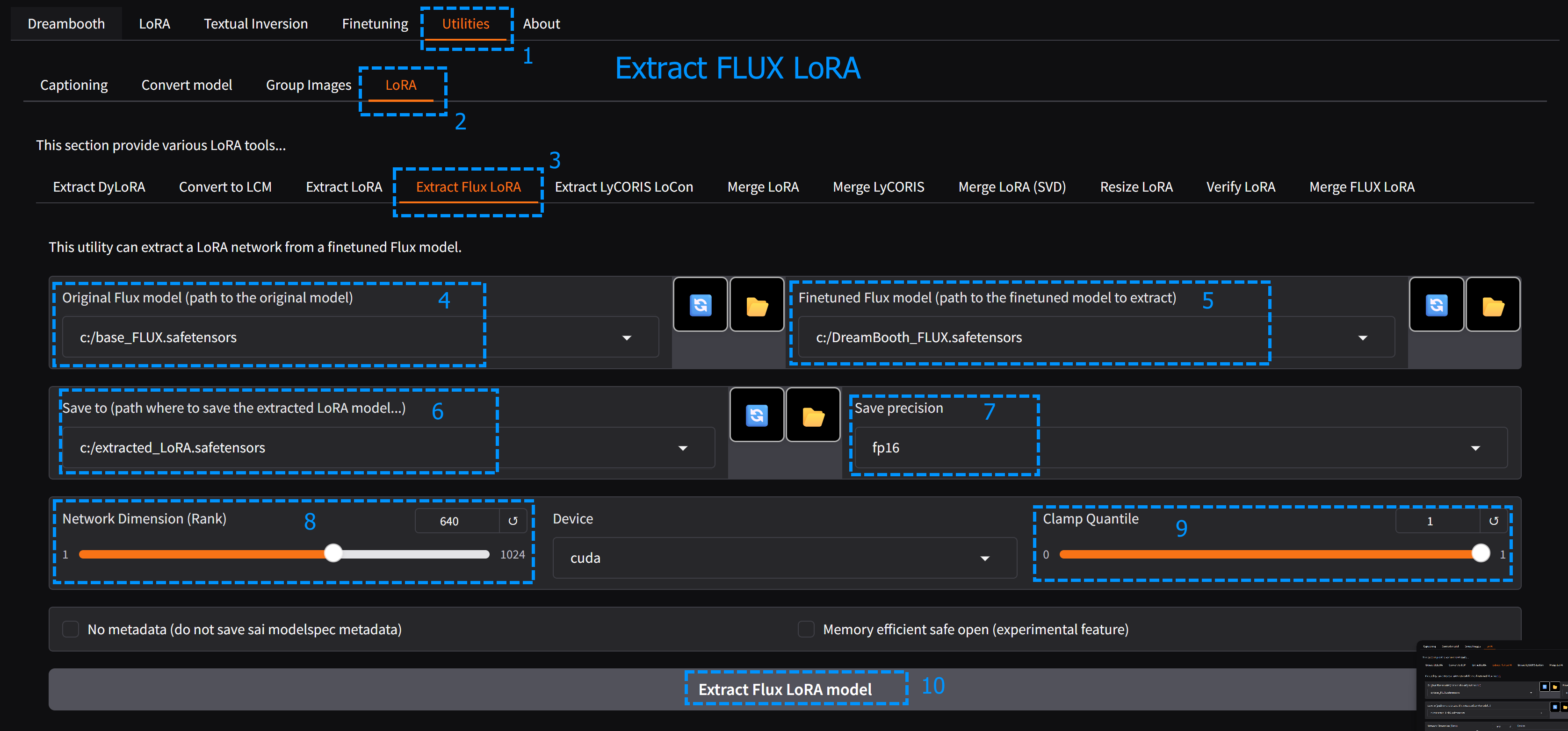The height and width of the screenshot is (731, 1568).
Task: Click the Network Dimension number field showing 640
Action: 457,521
